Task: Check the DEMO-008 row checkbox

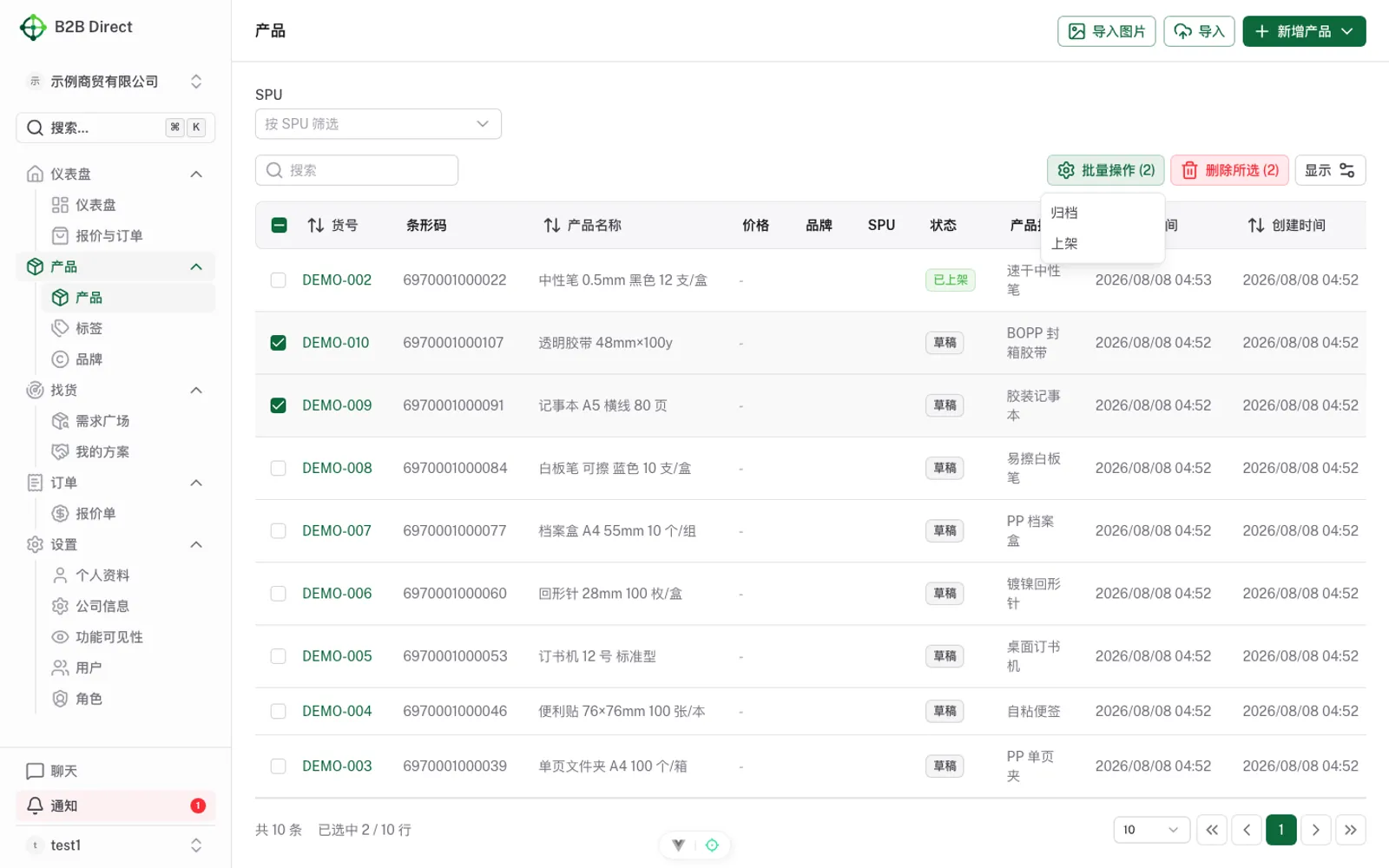Action: pyautogui.click(x=279, y=468)
